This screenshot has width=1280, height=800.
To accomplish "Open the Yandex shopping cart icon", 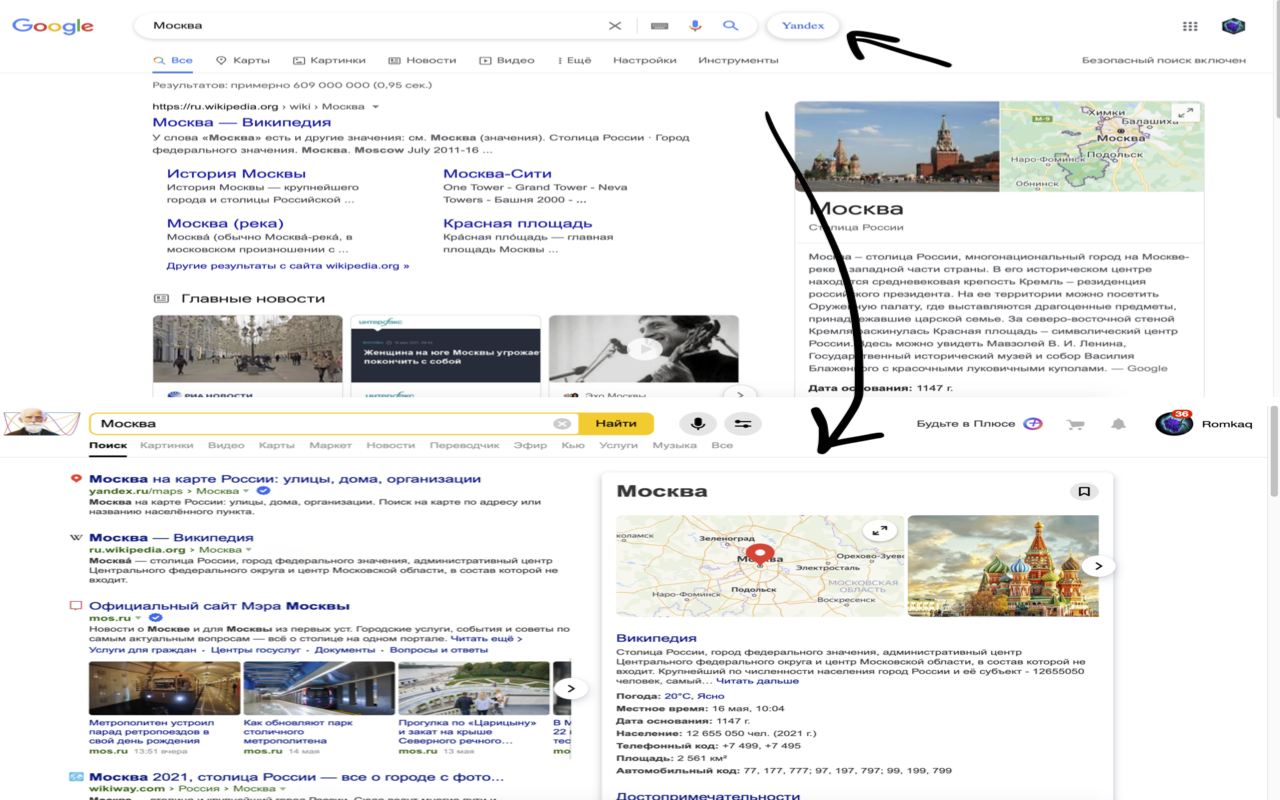I will [x=1075, y=423].
